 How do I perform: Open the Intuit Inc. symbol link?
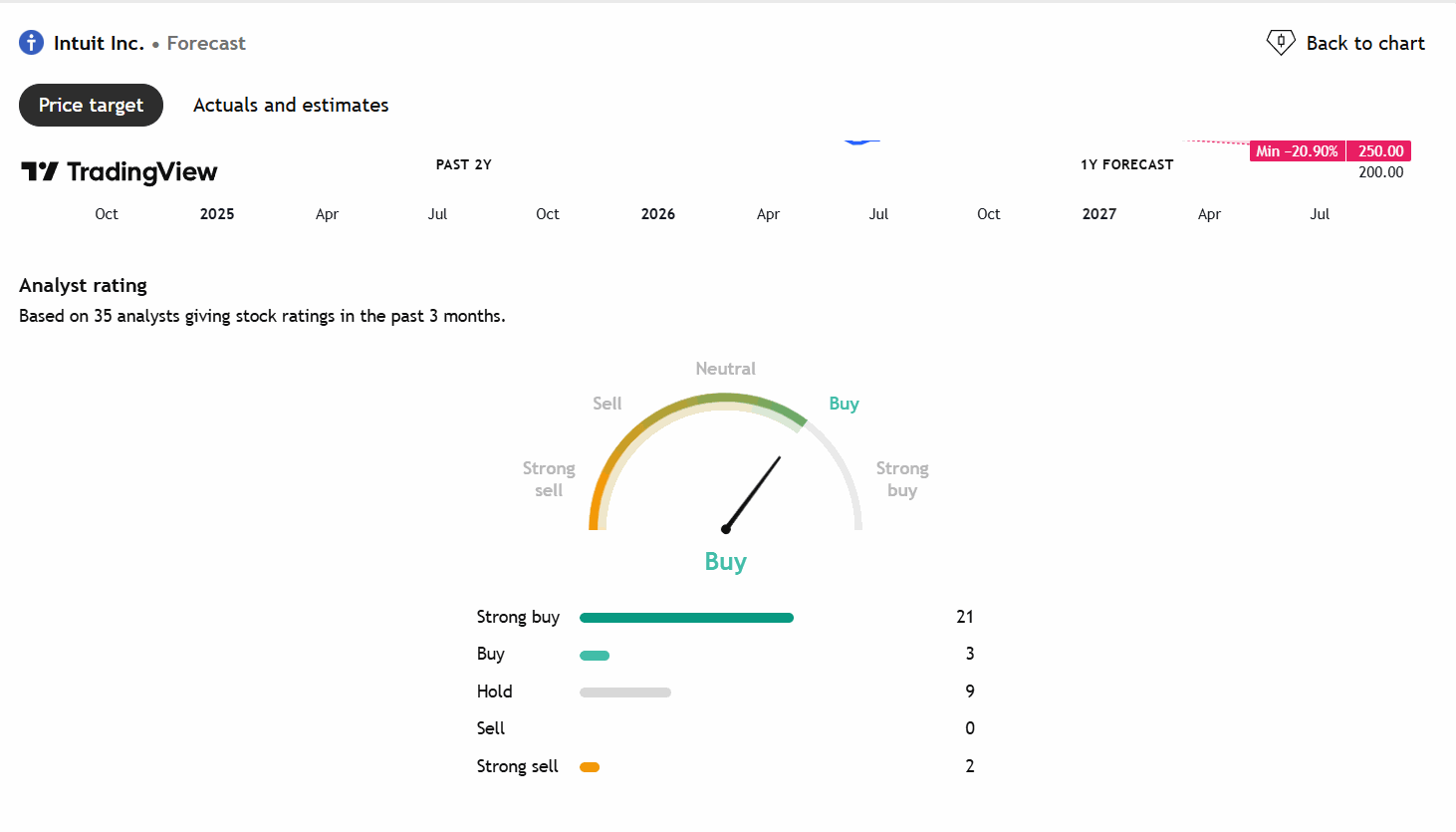pyautogui.click(x=99, y=43)
